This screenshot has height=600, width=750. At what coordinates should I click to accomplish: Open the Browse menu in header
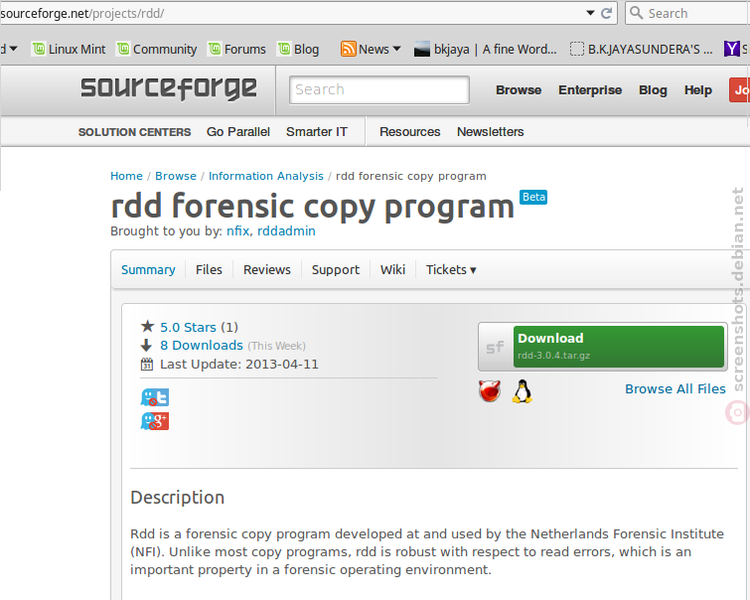pyautogui.click(x=518, y=90)
